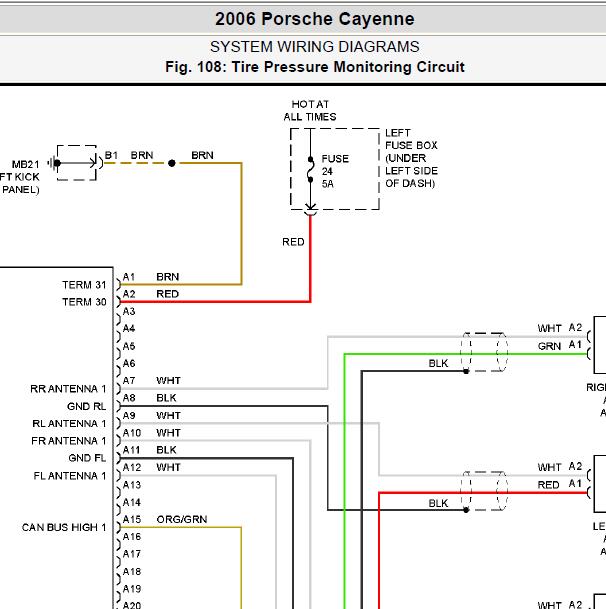Click pin label "A15"
The height and width of the screenshot is (609, 606).
(132, 519)
